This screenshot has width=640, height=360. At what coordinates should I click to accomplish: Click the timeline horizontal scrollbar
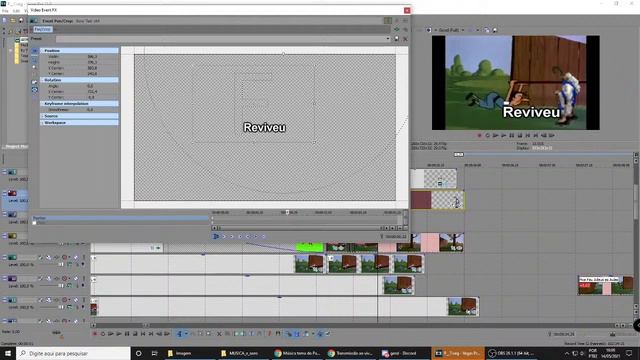(x=355, y=326)
